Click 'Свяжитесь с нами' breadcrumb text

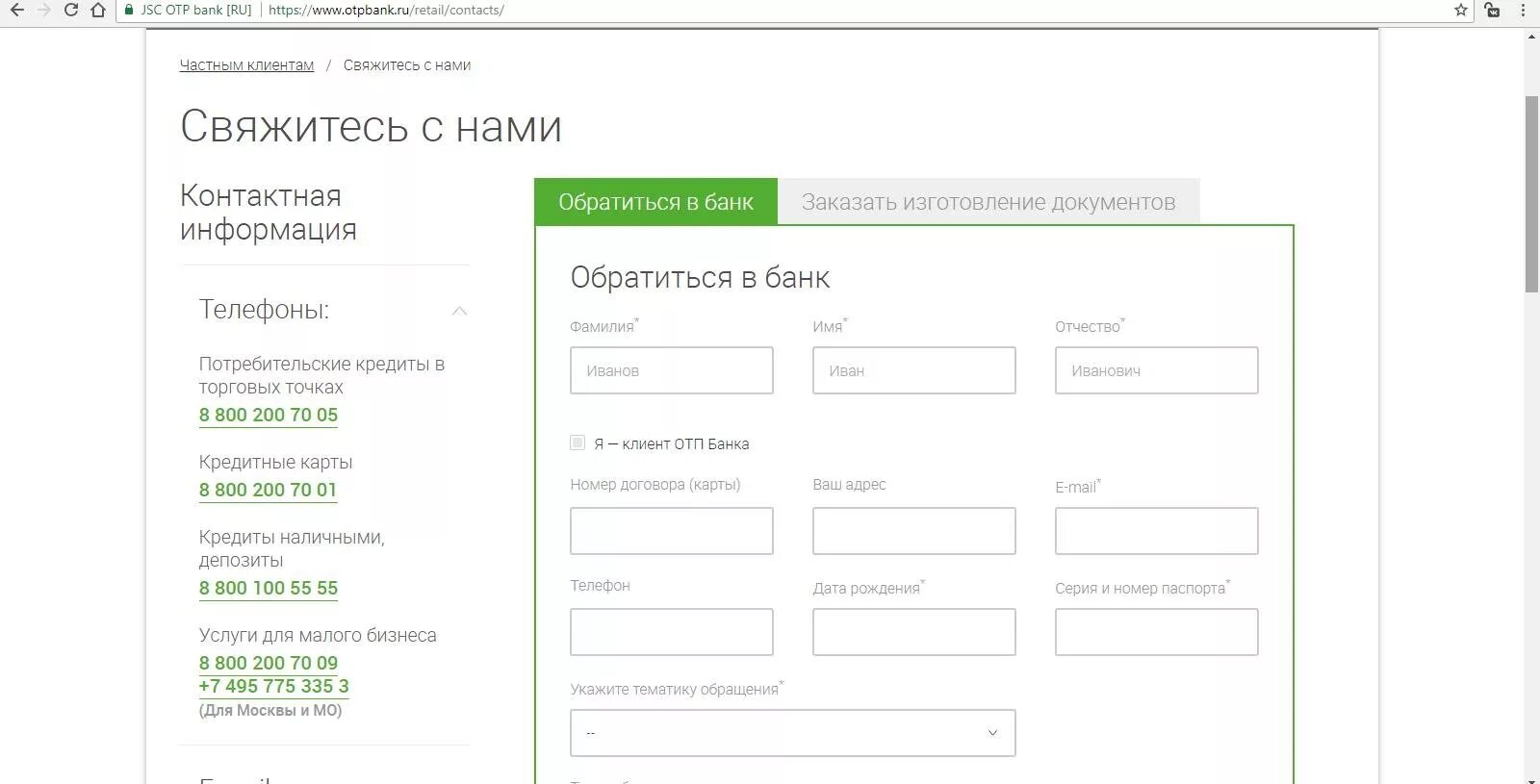tap(407, 65)
